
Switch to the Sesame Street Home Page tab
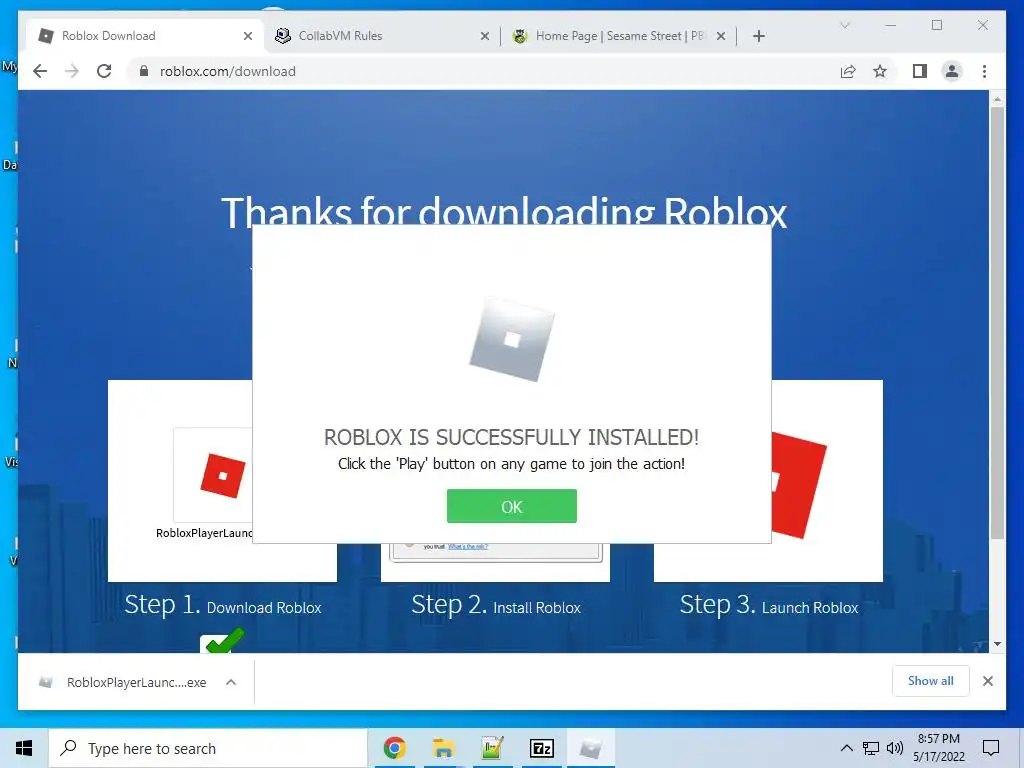[x=617, y=36]
